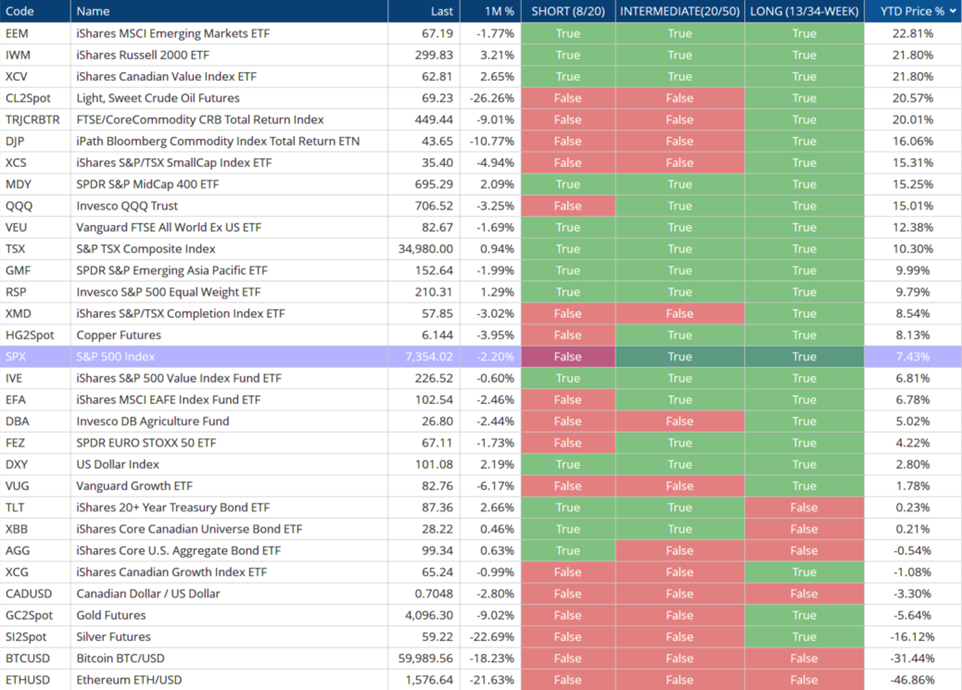Sort by YTD Price % column header
The width and height of the screenshot is (962, 690).
click(913, 11)
